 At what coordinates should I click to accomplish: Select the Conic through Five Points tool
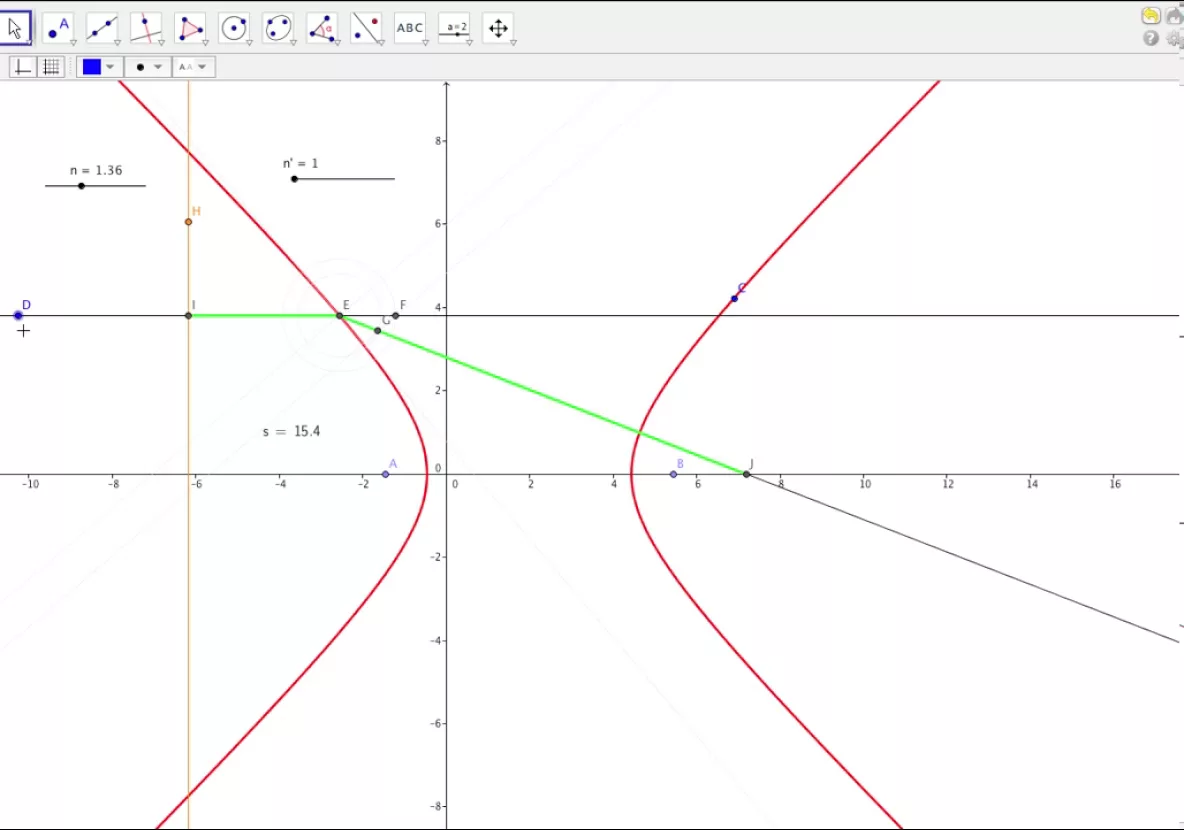coord(278,29)
